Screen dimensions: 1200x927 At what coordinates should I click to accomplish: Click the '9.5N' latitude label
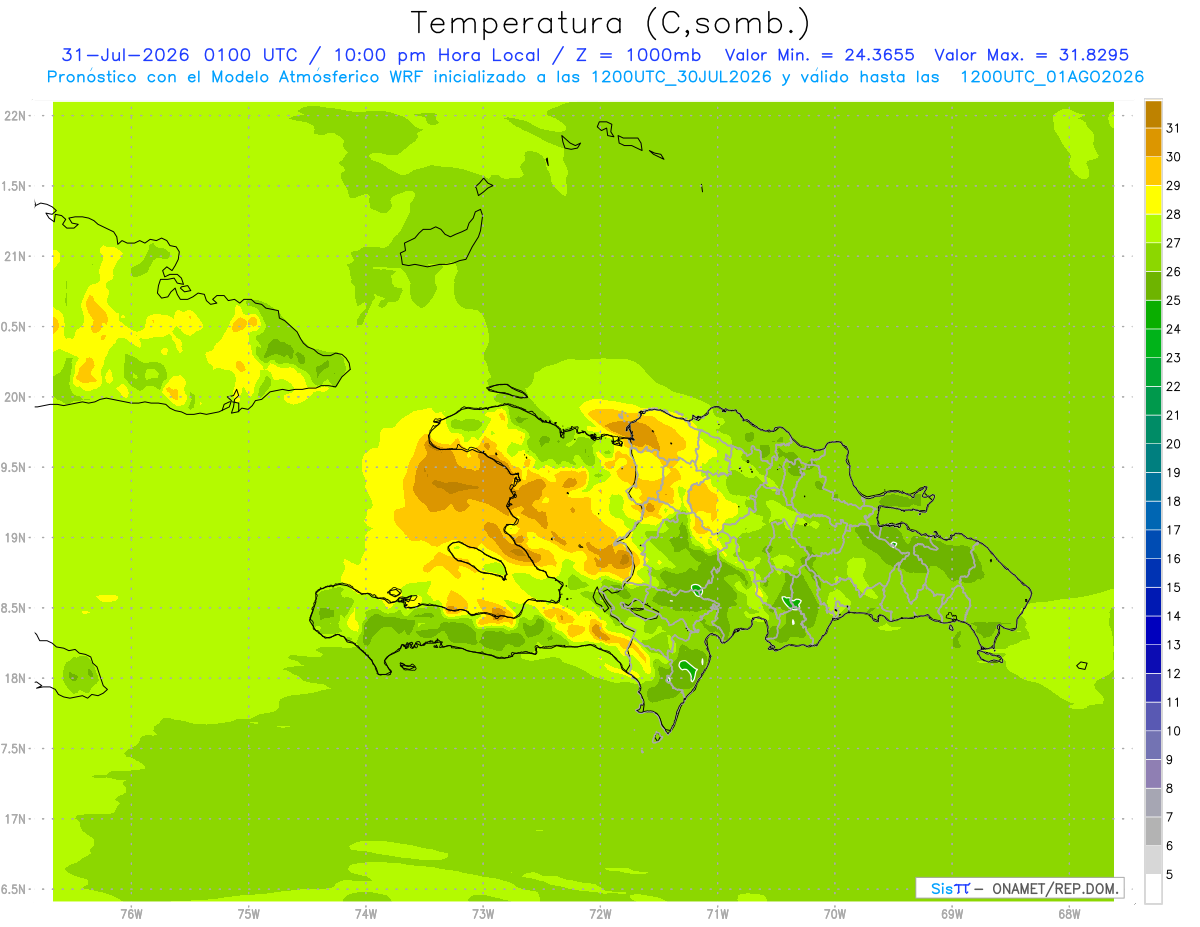15,468
